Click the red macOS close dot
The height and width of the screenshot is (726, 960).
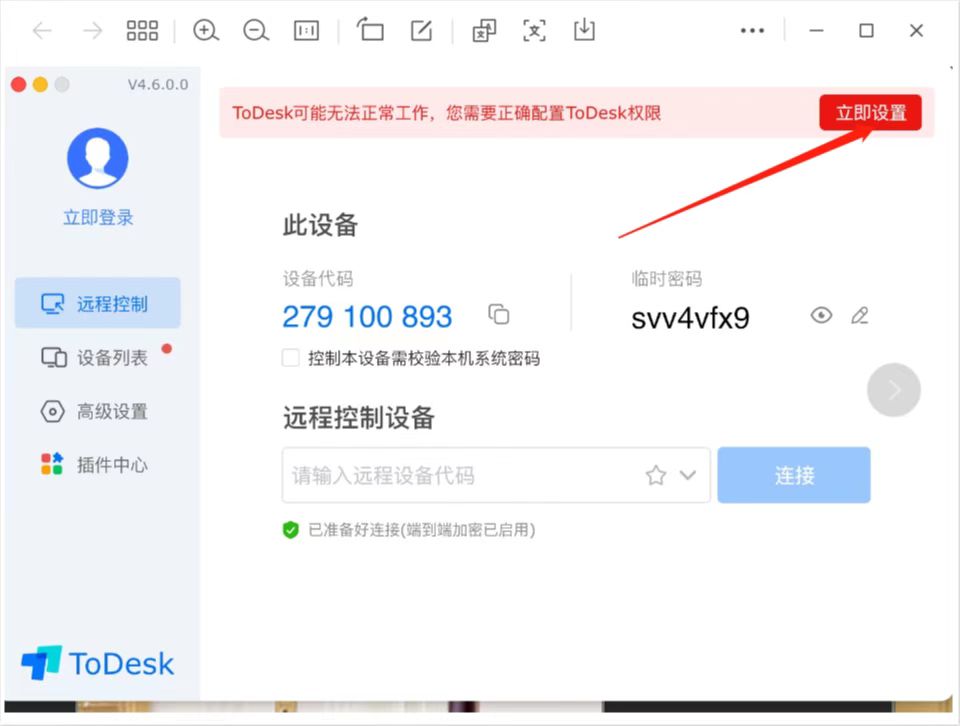tap(19, 84)
